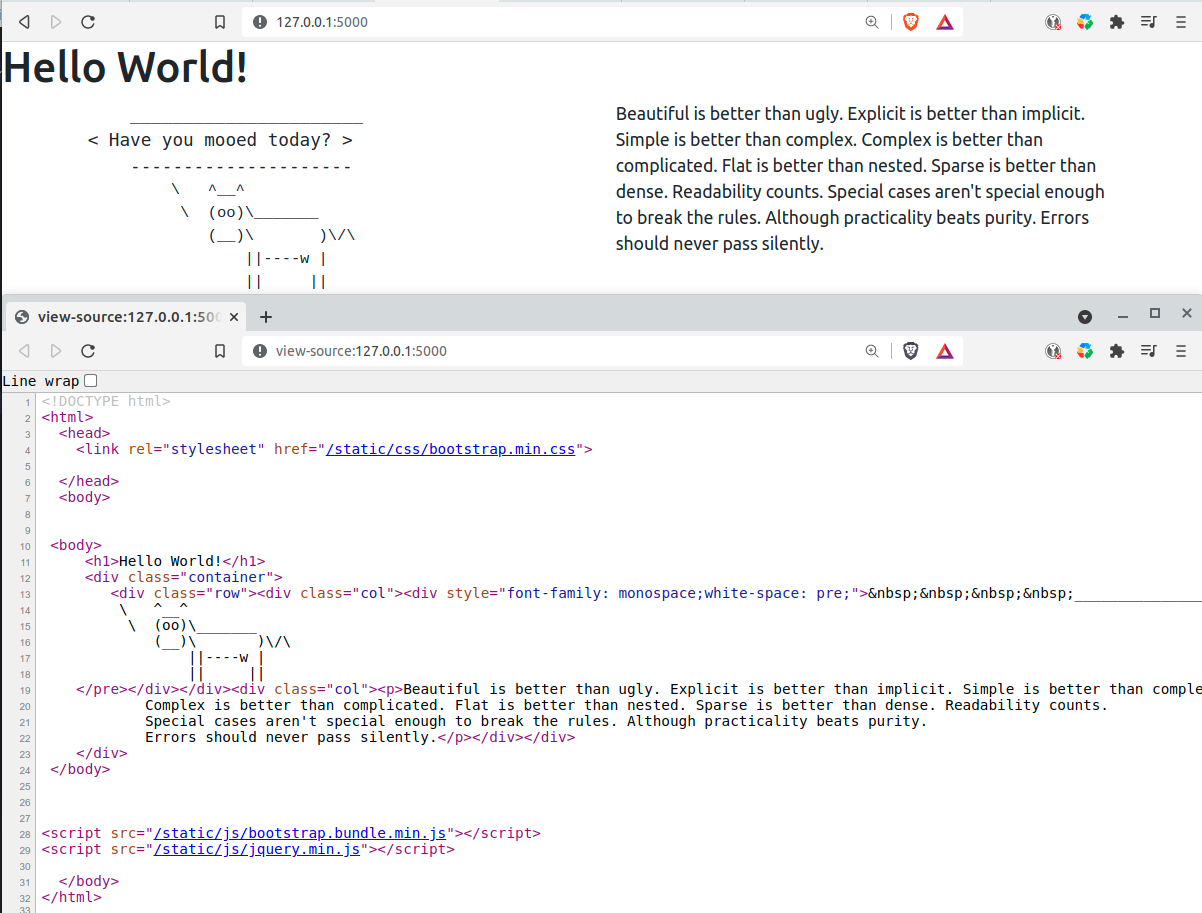The height and width of the screenshot is (913, 1202).
Task: Reload the view-source page
Action: click(88, 350)
